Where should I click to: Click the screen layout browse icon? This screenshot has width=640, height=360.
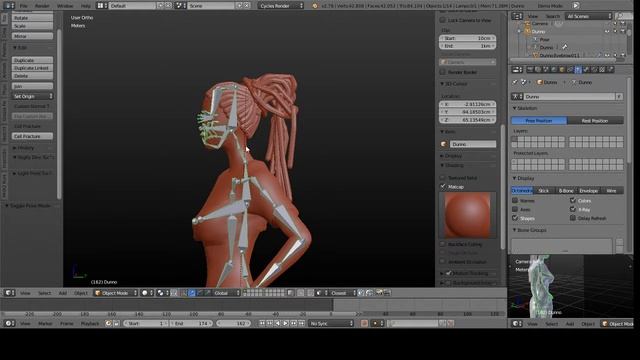102,6
